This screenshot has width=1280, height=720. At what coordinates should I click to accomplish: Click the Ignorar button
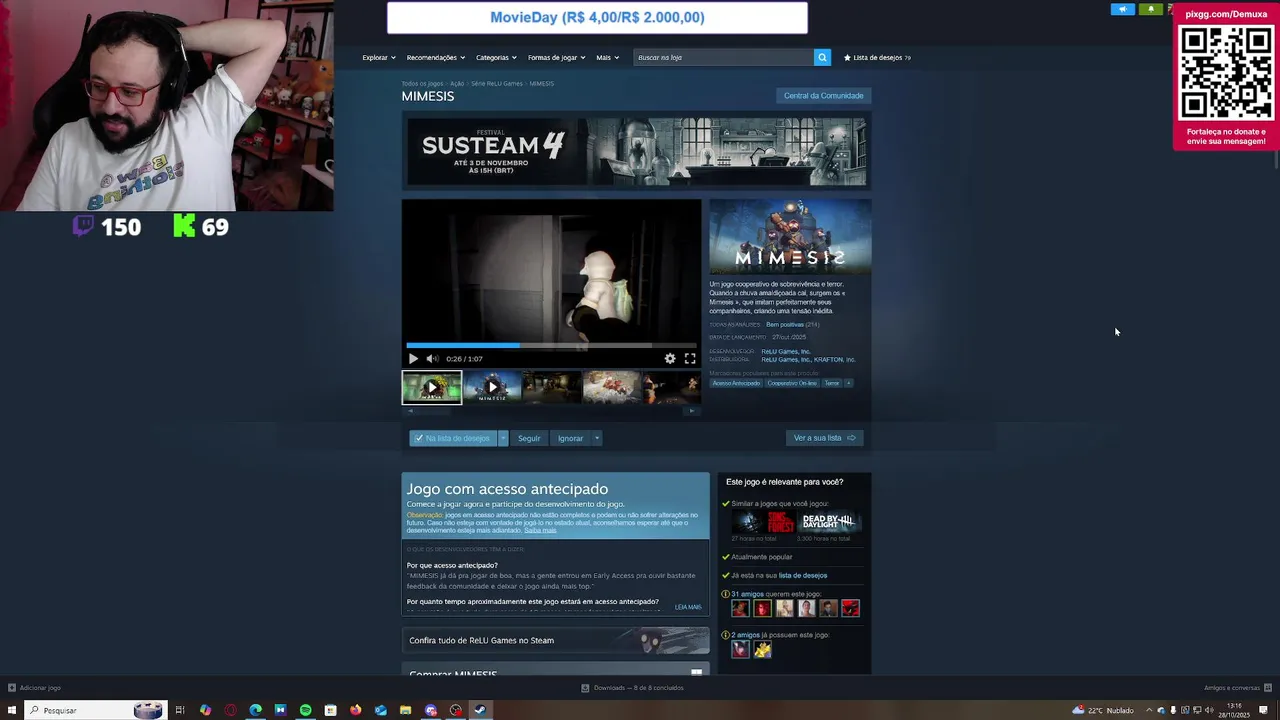pyautogui.click(x=570, y=438)
